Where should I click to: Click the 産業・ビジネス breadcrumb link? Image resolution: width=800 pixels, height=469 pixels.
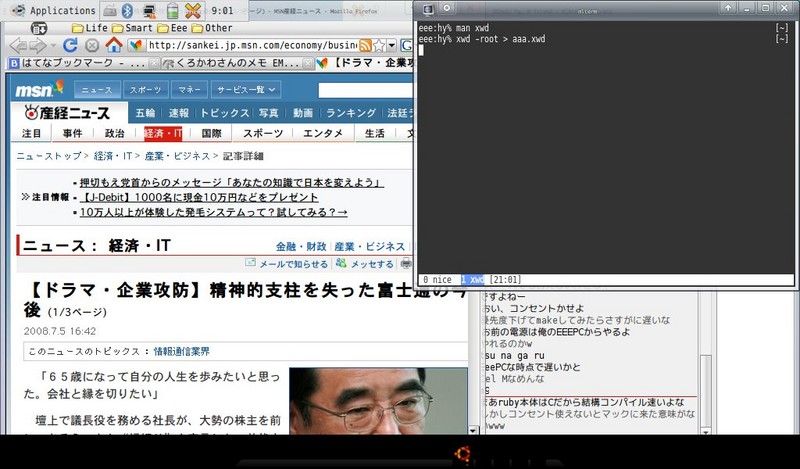178,156
